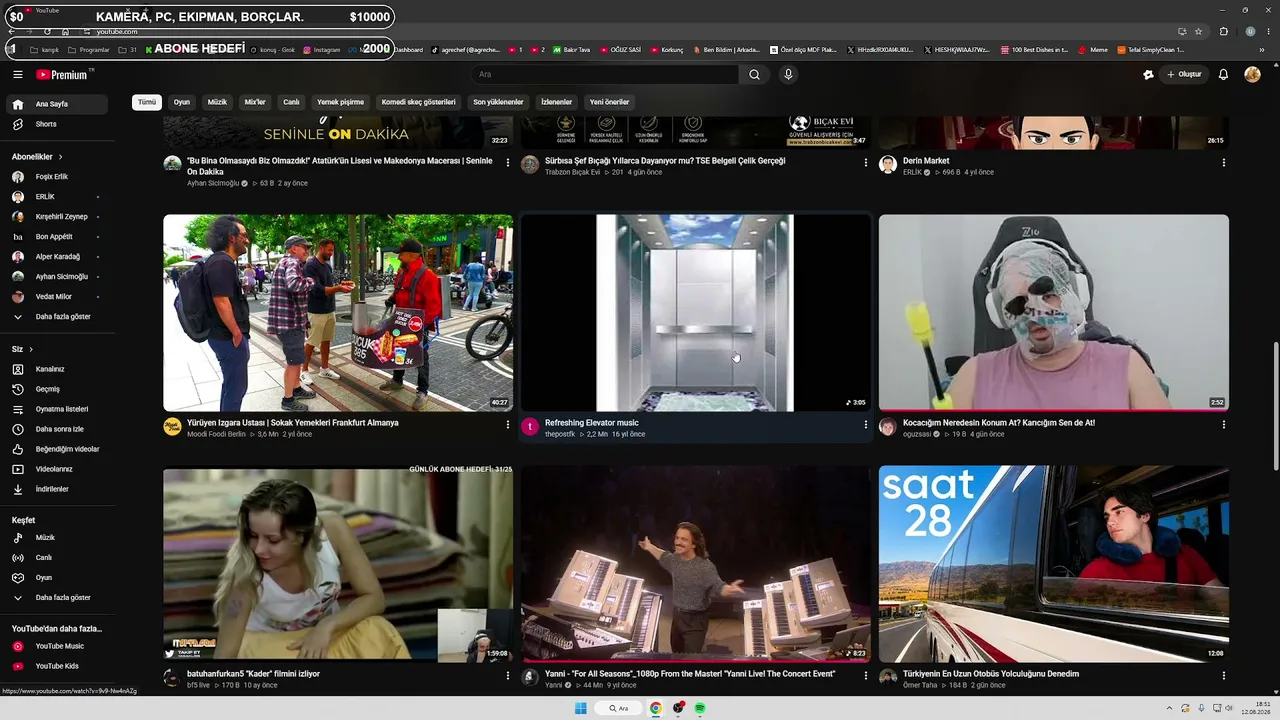
Task: Play the saat 28 bus trip thumbnail
Action: point(1054,564)
